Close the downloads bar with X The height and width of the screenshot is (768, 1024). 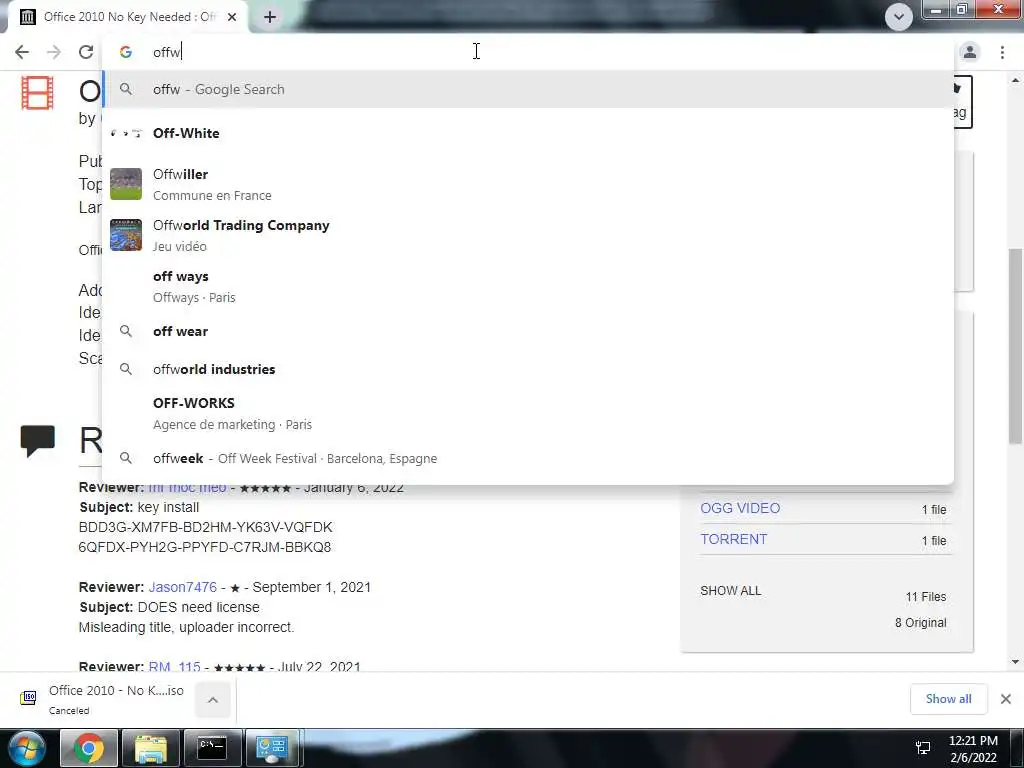click(x=1006, y=699)
